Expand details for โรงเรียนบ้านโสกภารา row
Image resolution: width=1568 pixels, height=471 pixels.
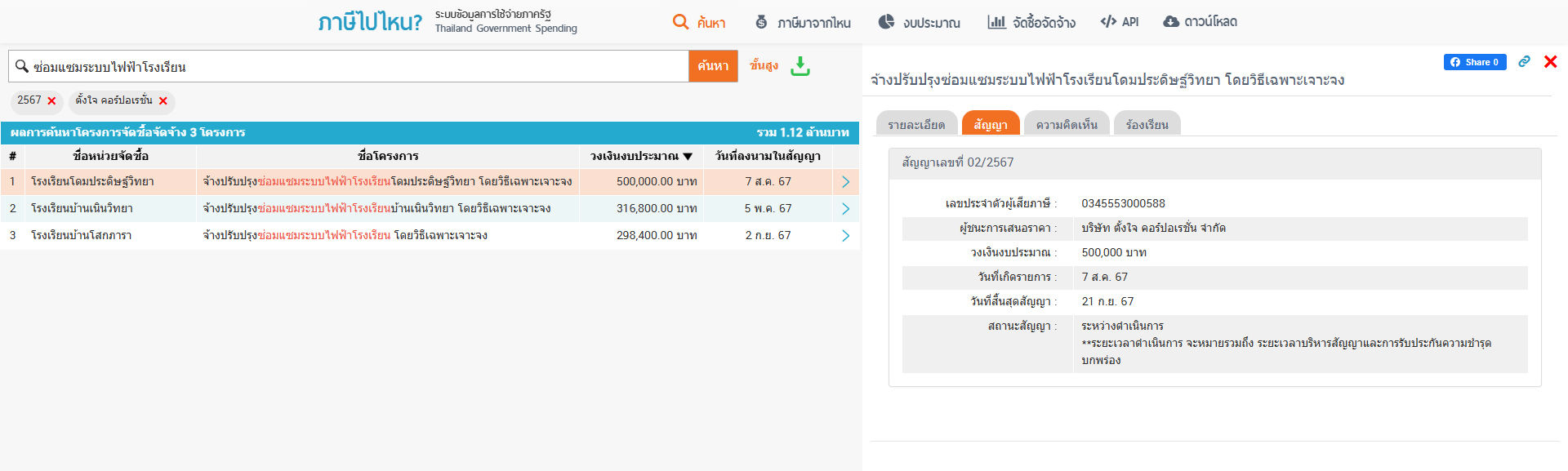pyautogui.click(x=845, y=236)
